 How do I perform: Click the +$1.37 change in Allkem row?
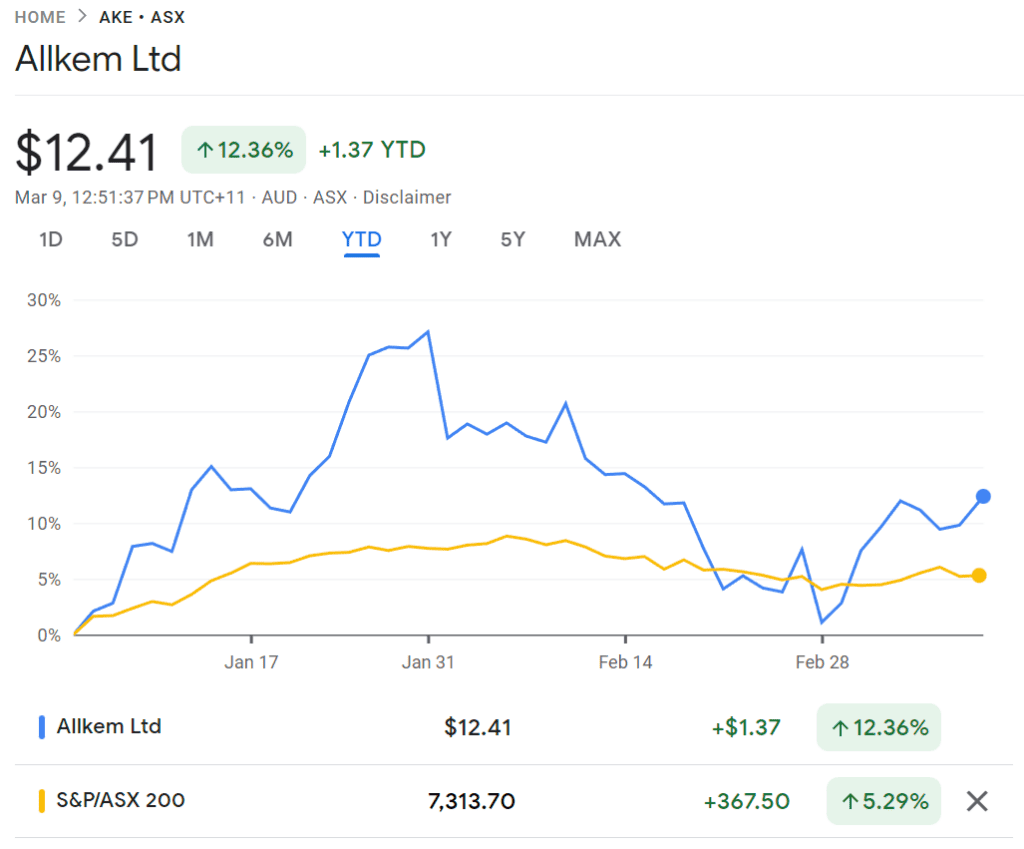click(x=746, y=727)
